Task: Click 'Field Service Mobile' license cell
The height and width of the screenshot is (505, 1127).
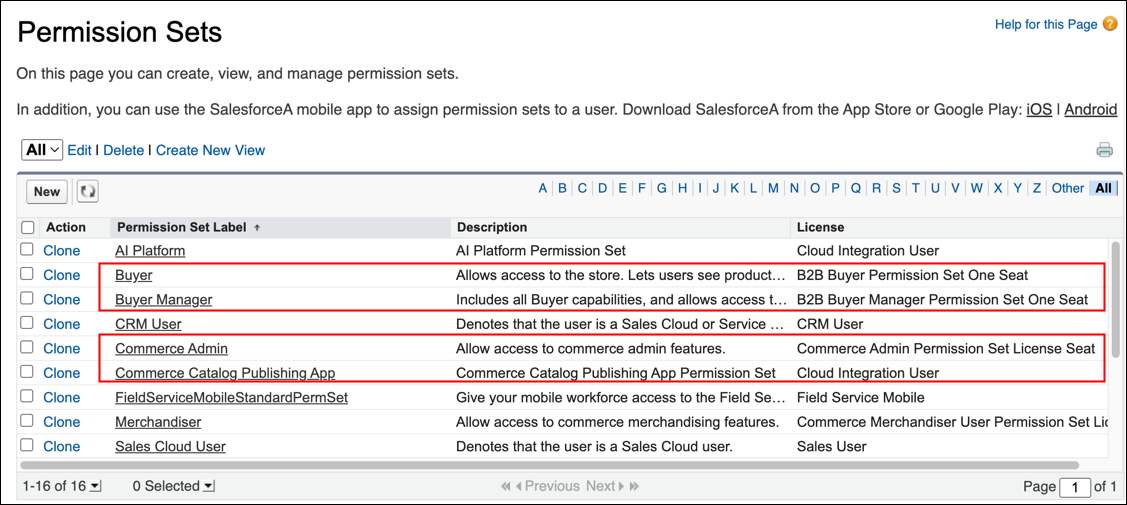Action: (x=861, y=397)
